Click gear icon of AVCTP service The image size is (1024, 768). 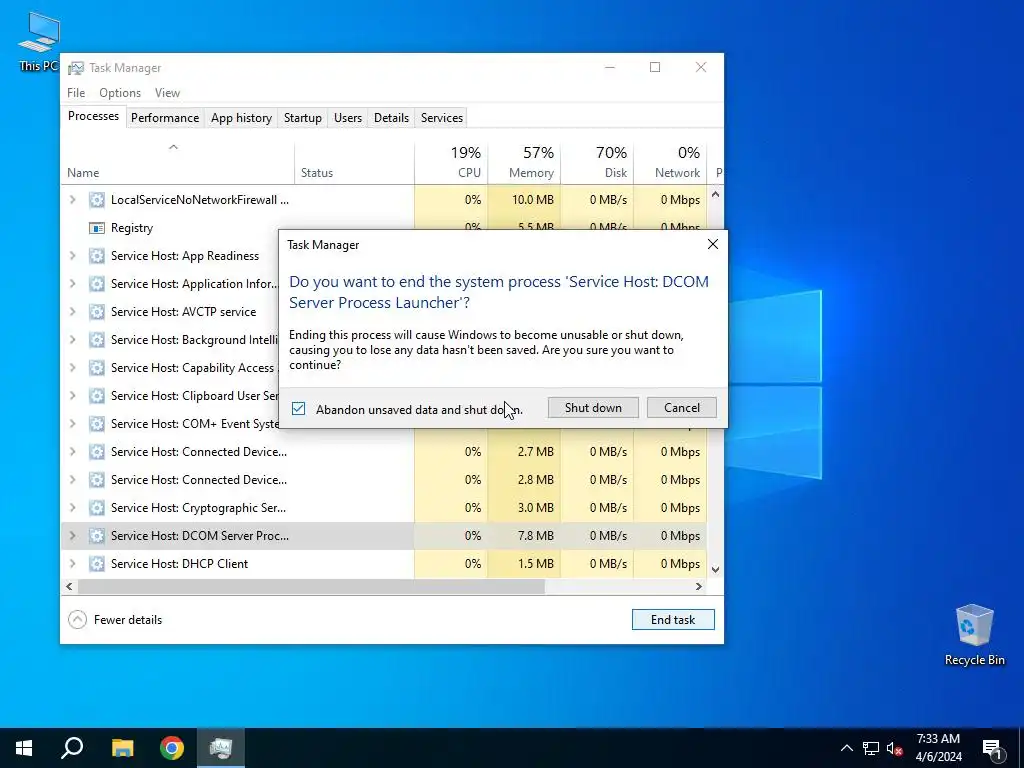(97, 312)
